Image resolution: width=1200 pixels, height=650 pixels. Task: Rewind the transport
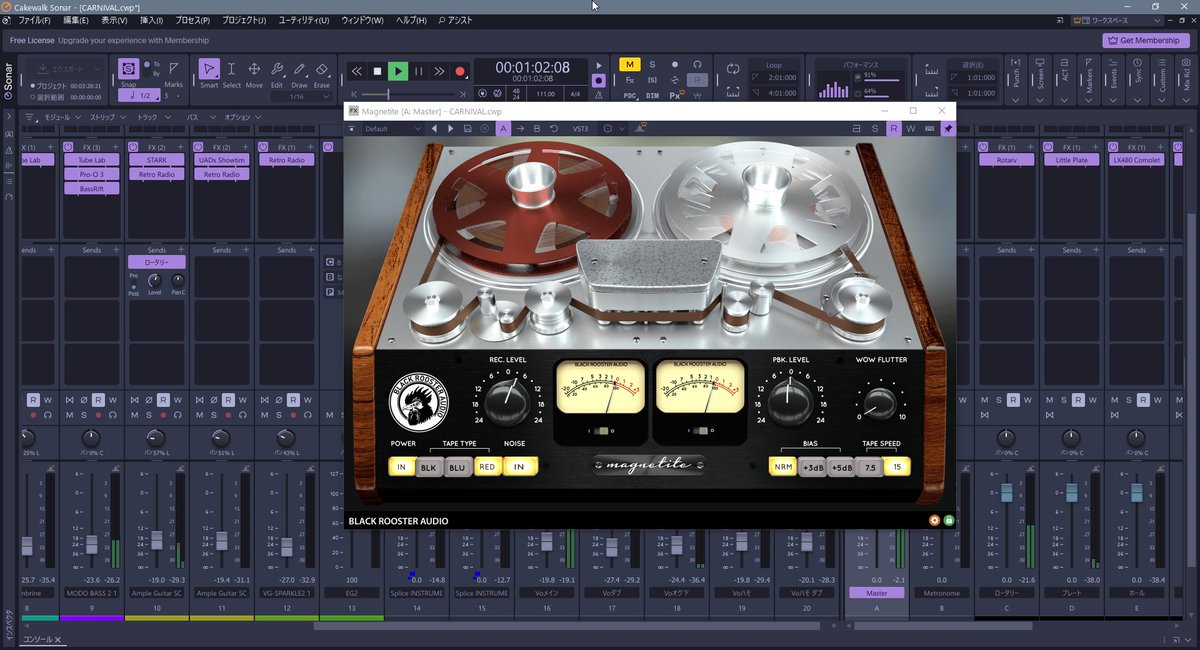coord(357,71)
